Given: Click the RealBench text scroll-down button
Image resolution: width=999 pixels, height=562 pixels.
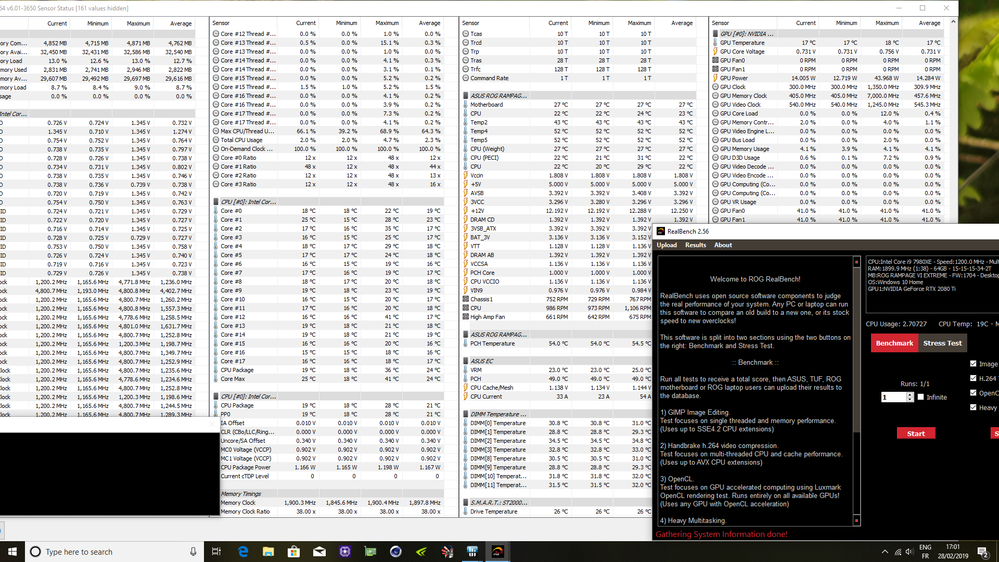Looking at the screenshot, I should point(856,521).
